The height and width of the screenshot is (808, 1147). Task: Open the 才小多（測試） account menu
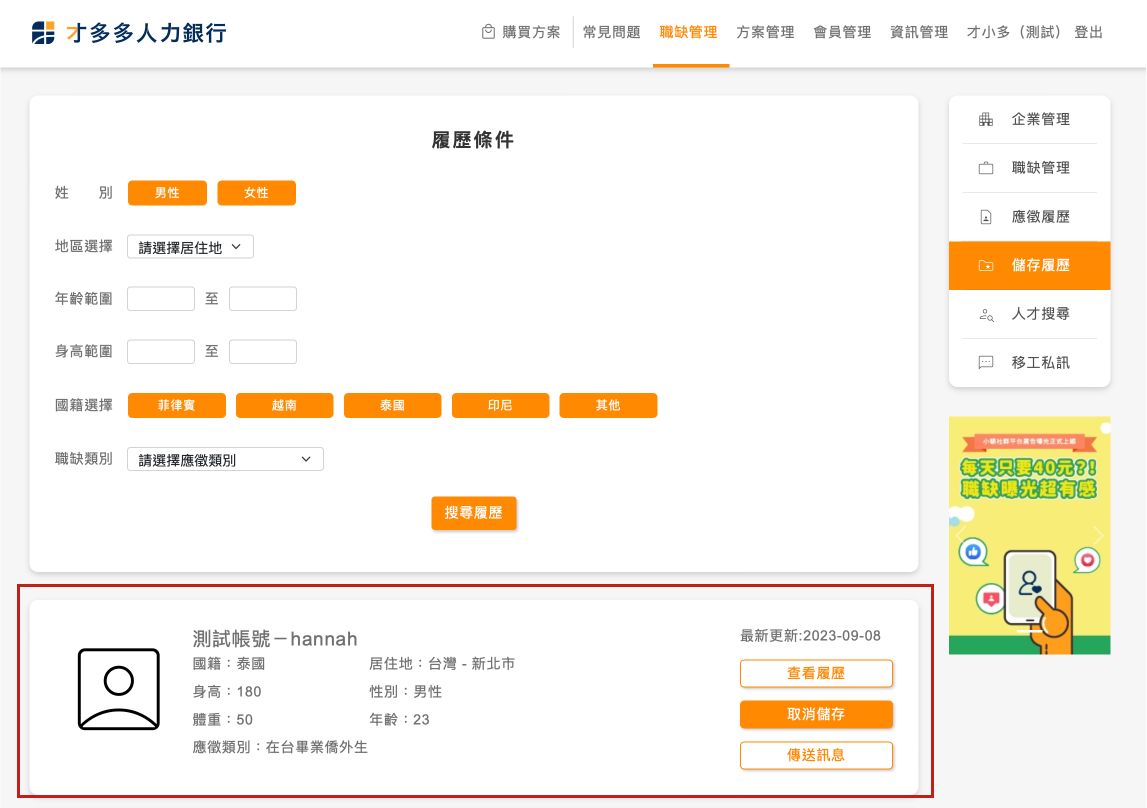click(1010, 32)
